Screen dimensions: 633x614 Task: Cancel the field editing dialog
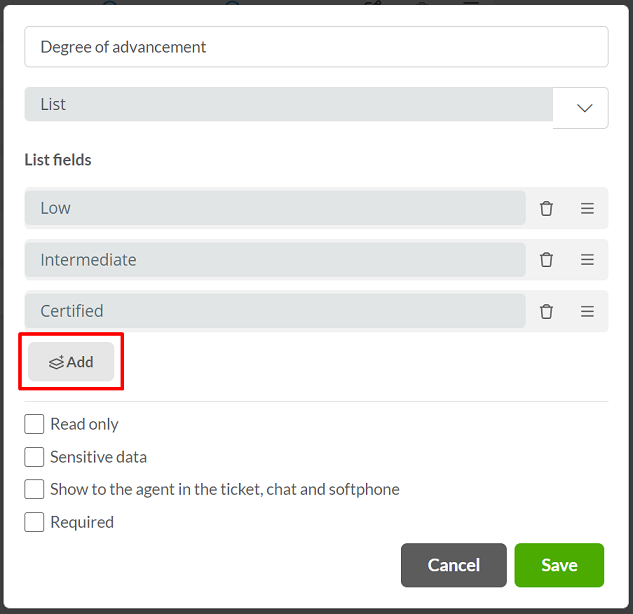(x=454, y=565)
